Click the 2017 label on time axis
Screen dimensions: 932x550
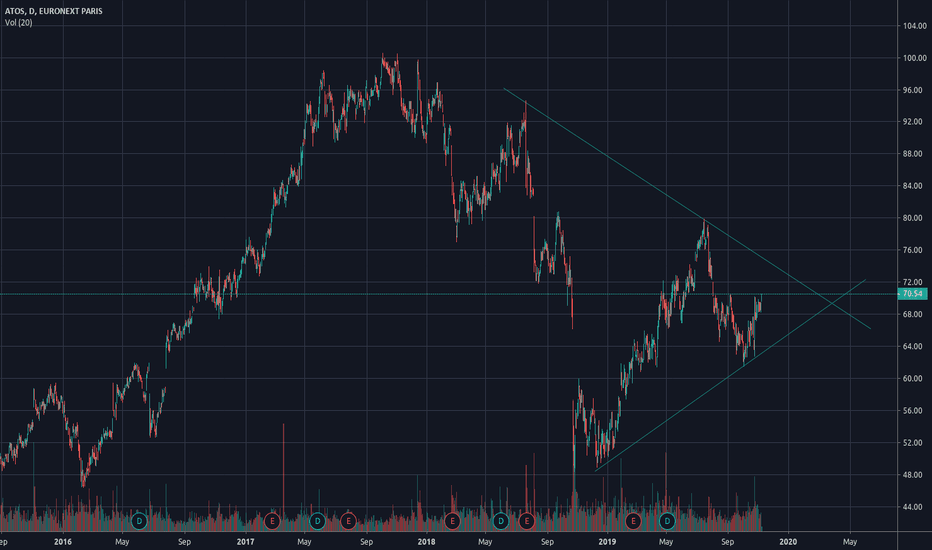point(245,542)
